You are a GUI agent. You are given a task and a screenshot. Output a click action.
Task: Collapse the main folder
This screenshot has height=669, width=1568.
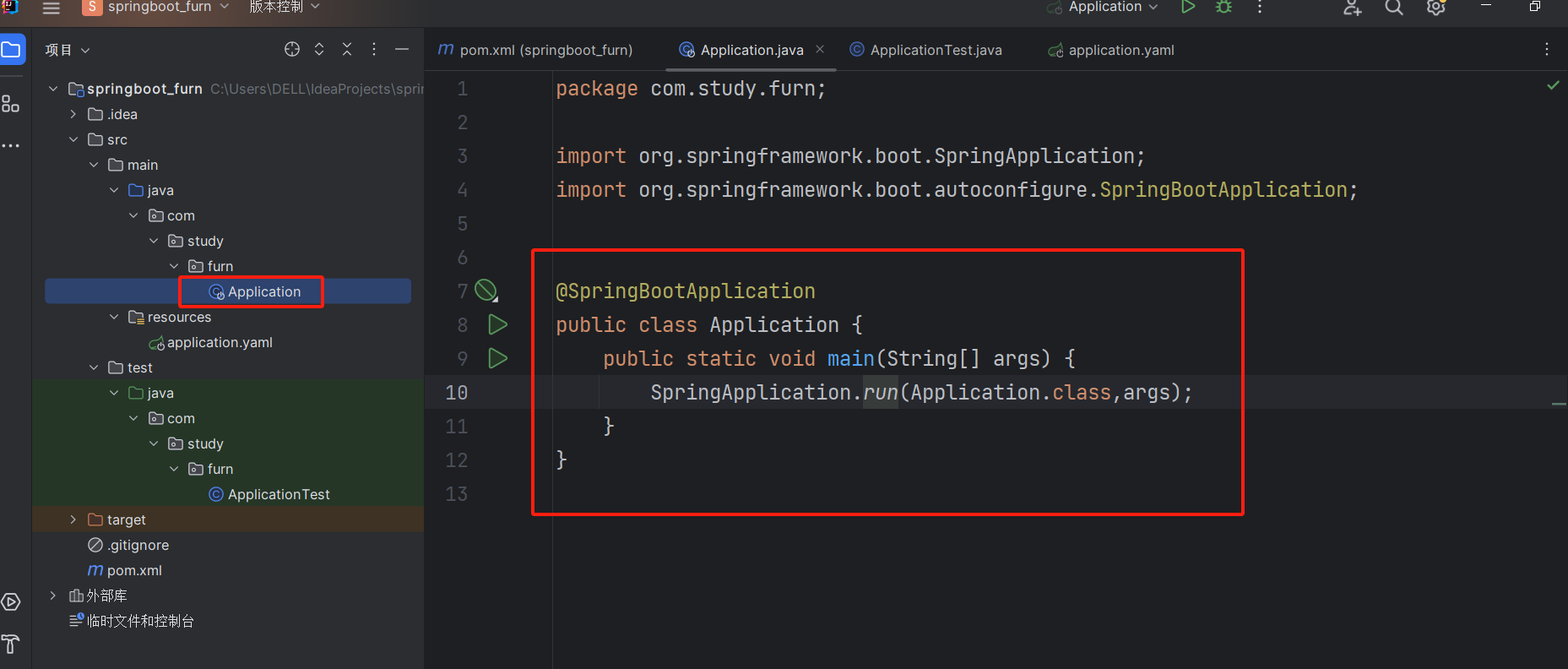[x=94, y=165]
